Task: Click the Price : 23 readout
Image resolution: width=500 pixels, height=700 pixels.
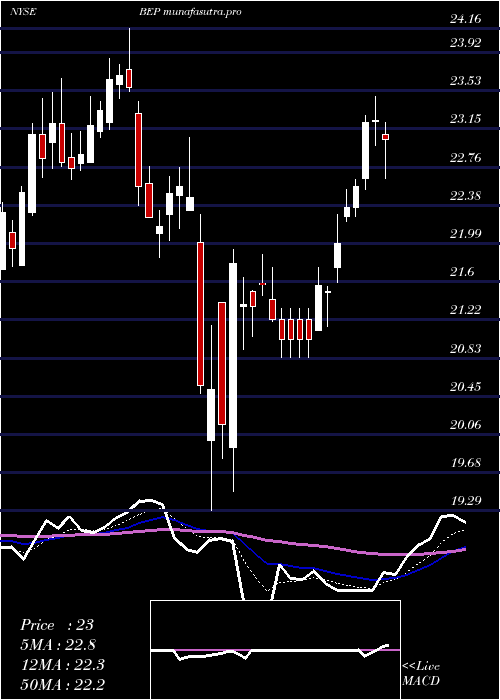Action: click(57, 625)
